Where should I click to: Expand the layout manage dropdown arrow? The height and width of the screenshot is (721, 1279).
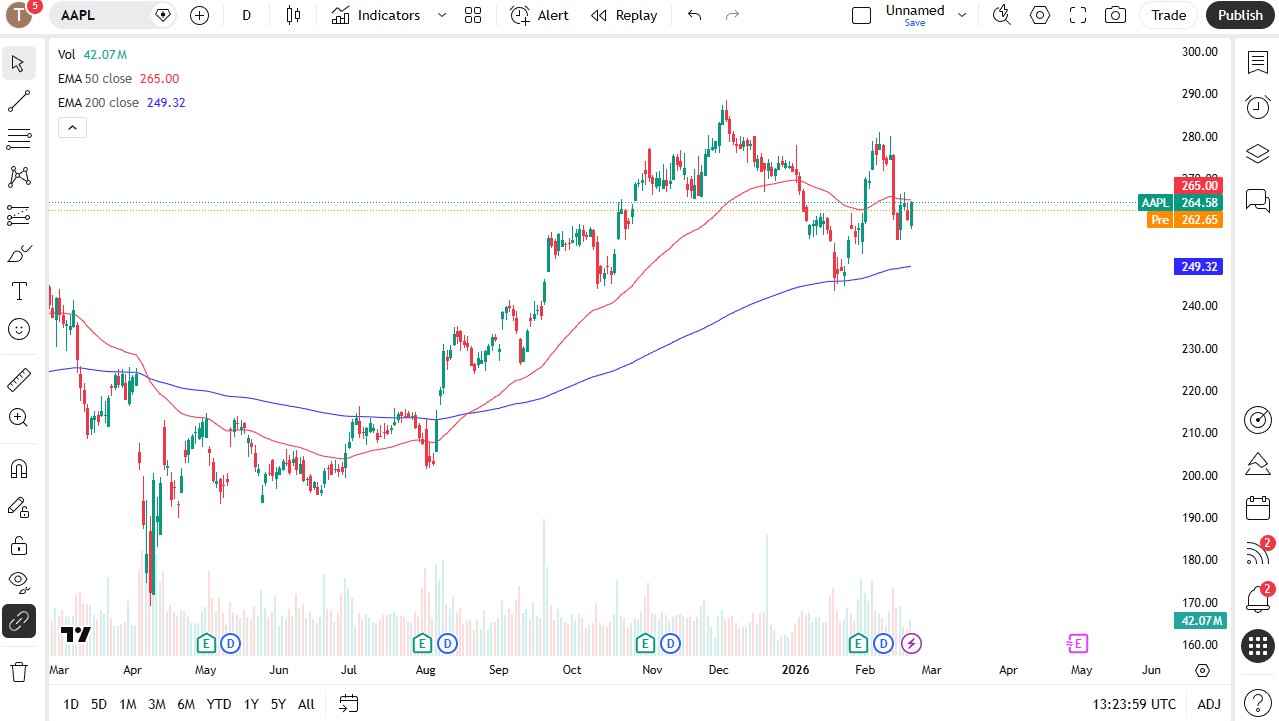pyautogui.click(x=962, y=15)
